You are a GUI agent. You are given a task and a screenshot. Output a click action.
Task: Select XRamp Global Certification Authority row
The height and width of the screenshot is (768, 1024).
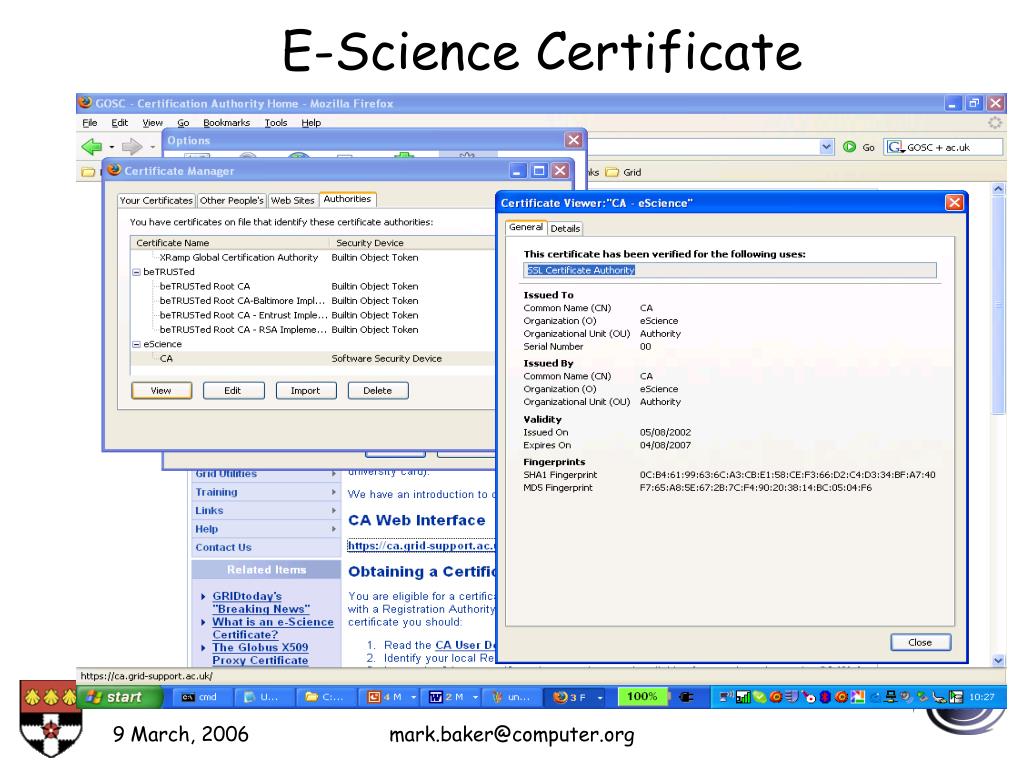pos(312,258)
